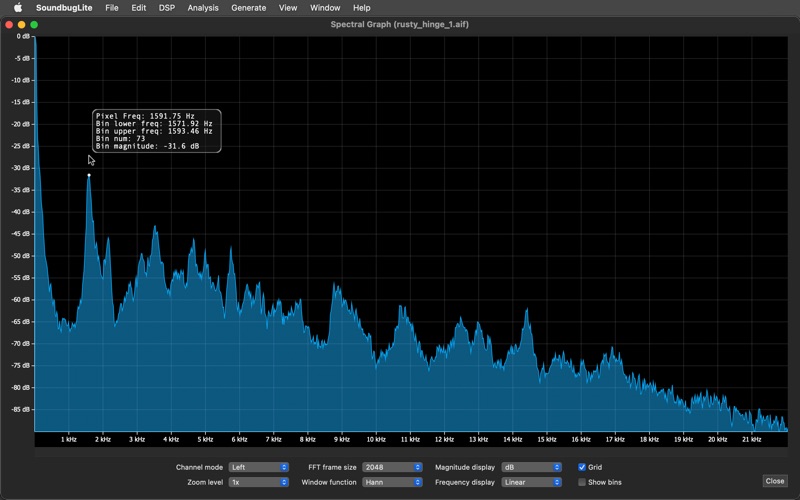
Task: Click the 'Bin lower freq: 1571.92 Hz' readout text
Action: 154,124
